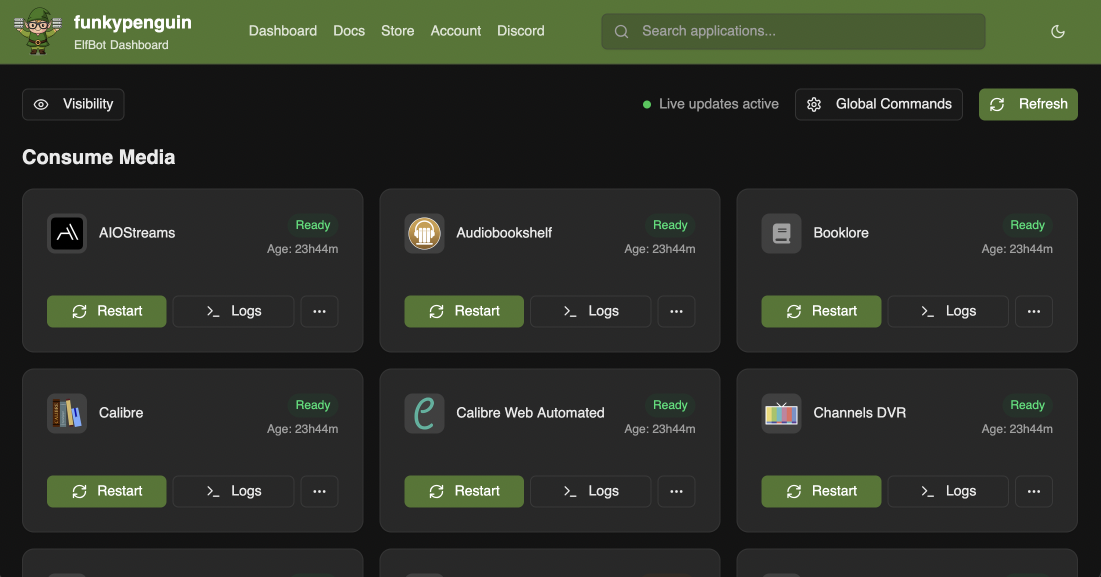Open Channels DVR more options menu

tap(1034, 491)
